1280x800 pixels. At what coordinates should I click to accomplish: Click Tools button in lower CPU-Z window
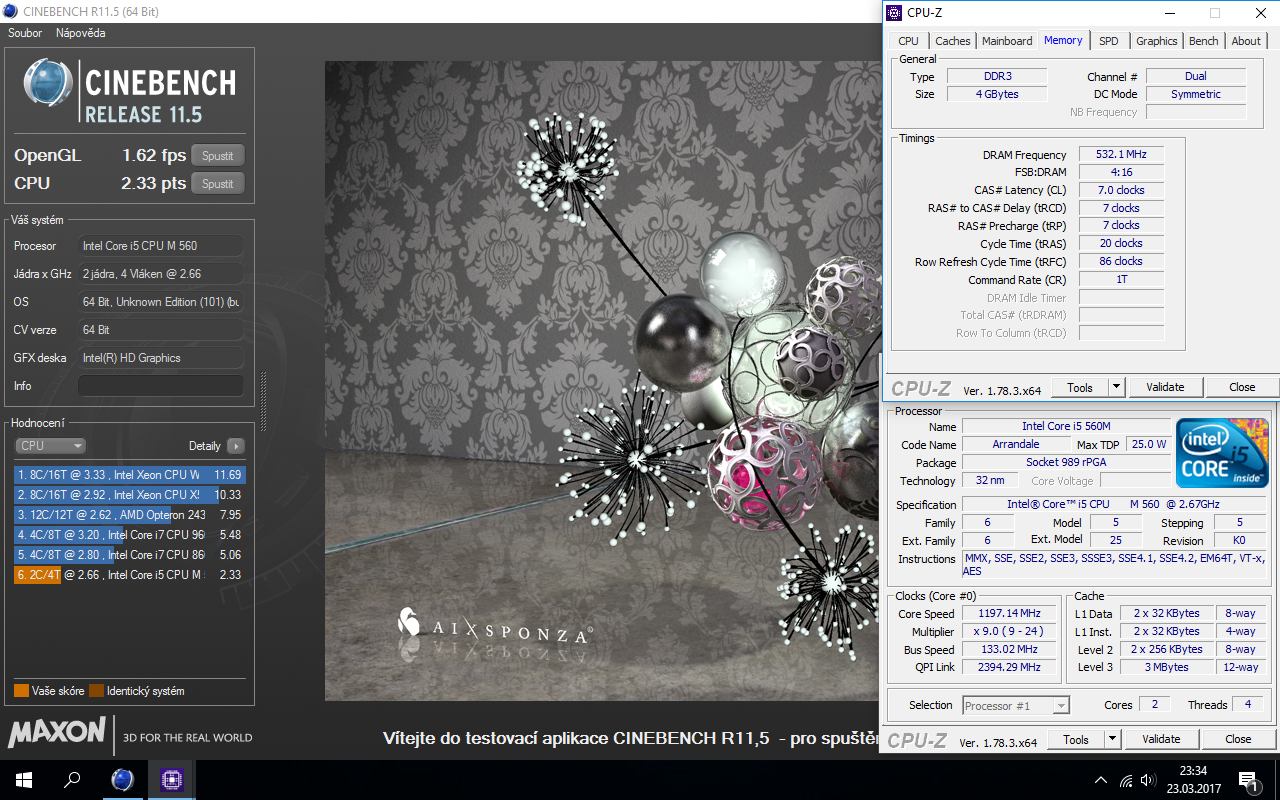1076,740
